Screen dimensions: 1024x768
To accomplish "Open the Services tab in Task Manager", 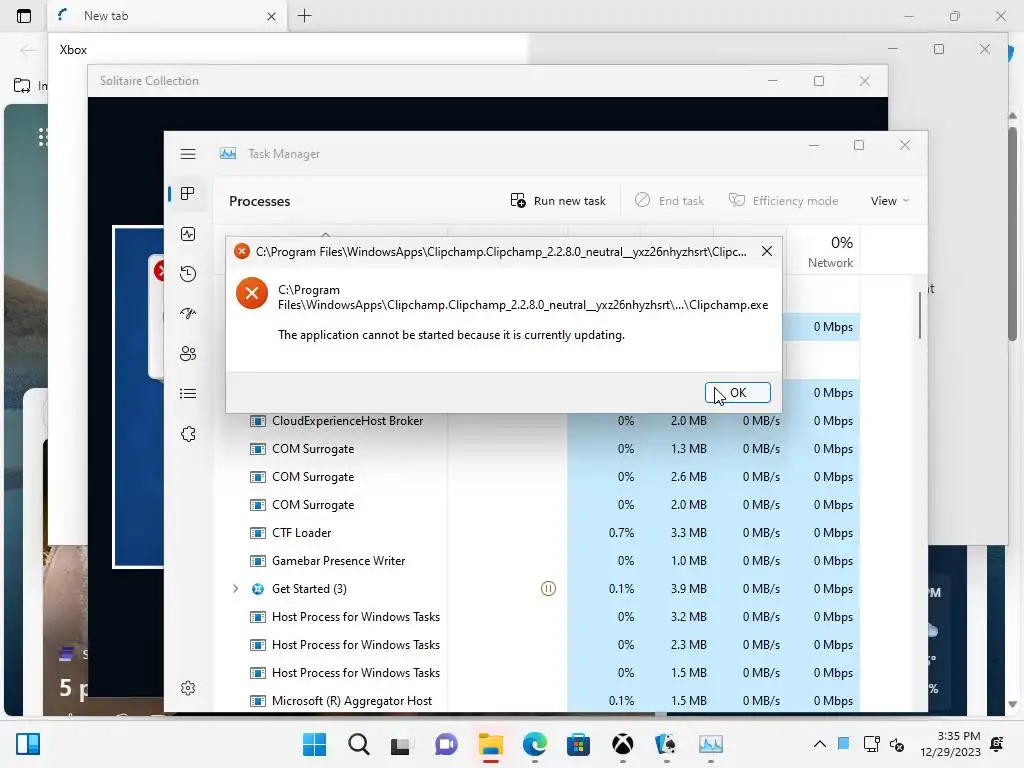I will (188, 434).
